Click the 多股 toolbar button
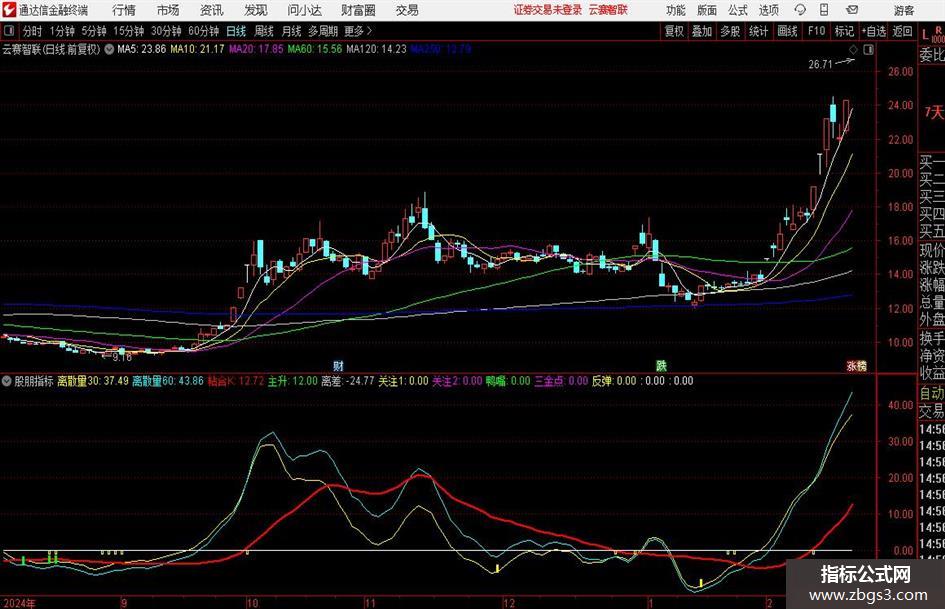This screenshot has width=945, height=609. point(730,31)
